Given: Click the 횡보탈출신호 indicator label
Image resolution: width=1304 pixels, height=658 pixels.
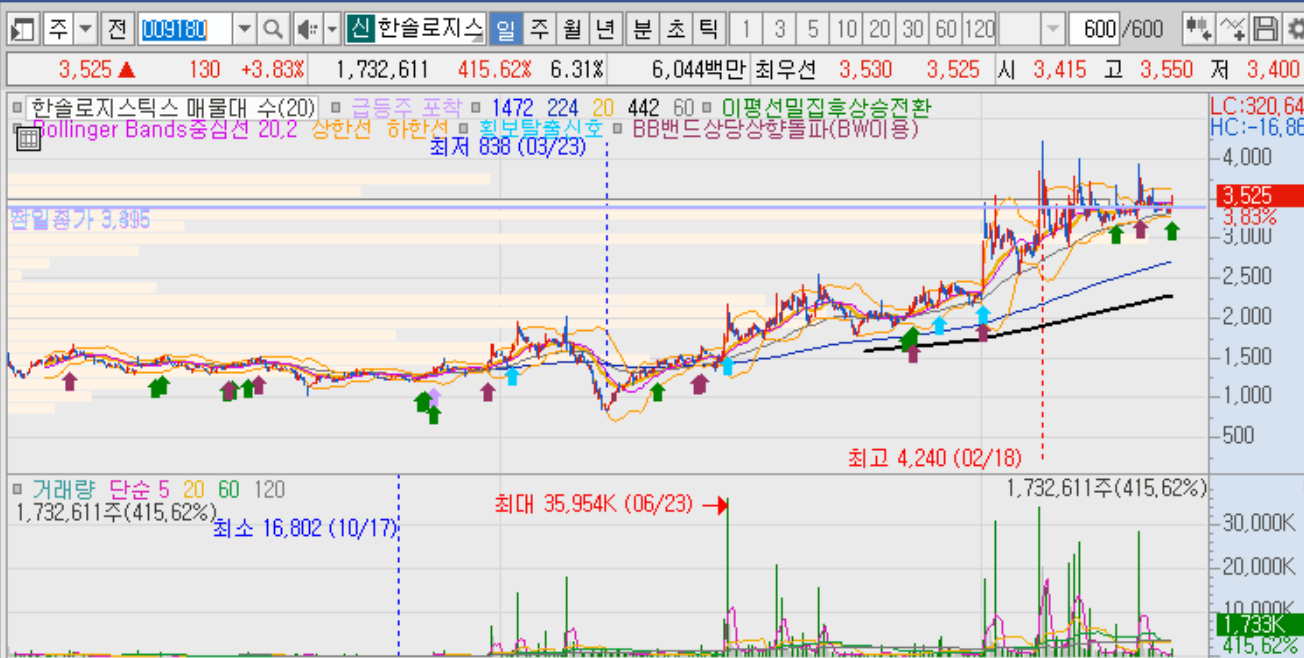Looking at the screenshot, I should (539, 128).
